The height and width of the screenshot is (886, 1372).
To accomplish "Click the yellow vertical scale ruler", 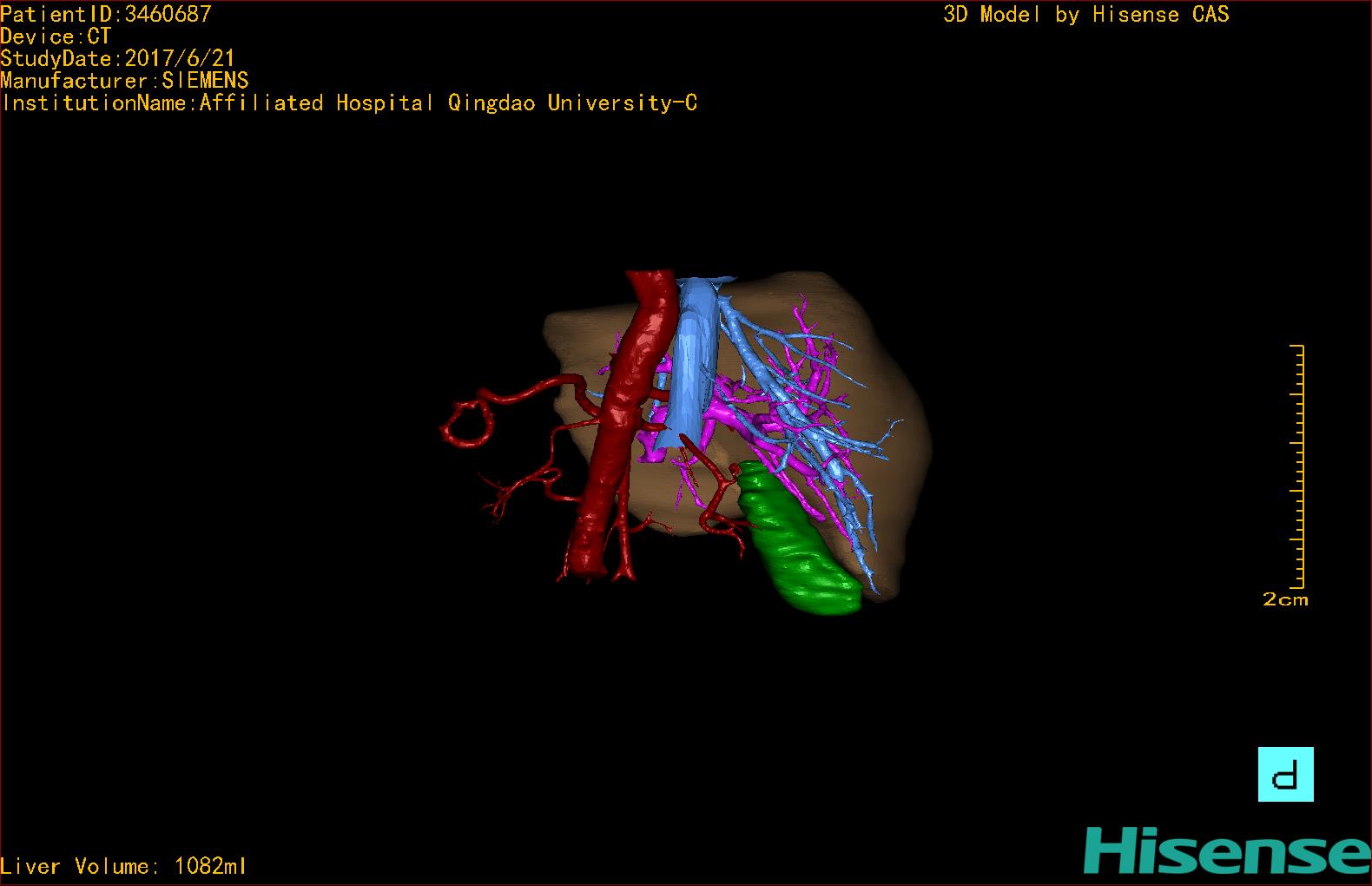I will [1297, 466].
